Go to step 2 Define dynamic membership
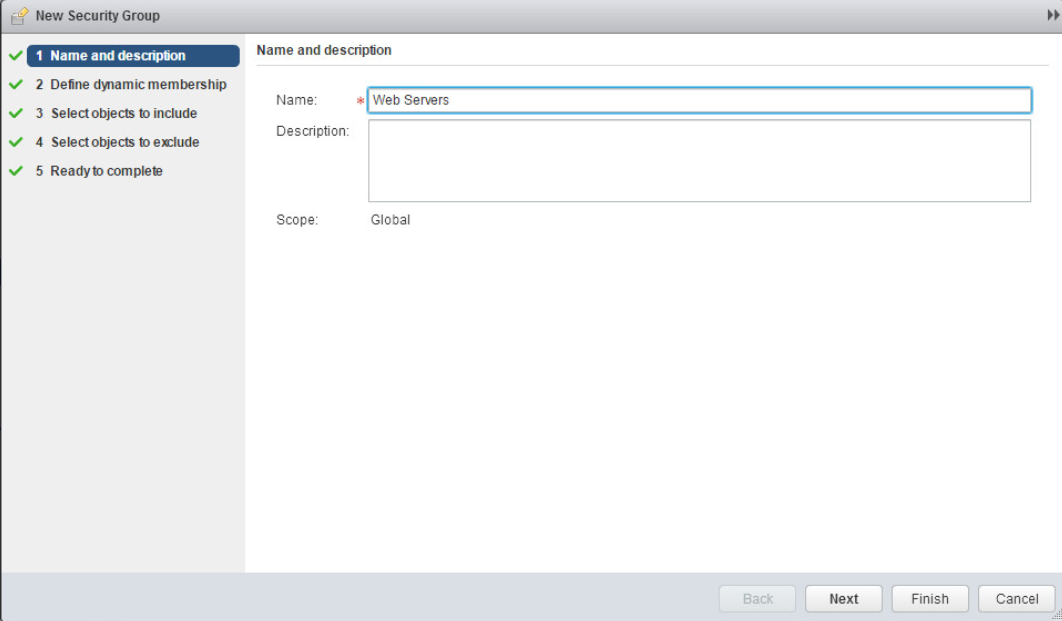1062x621 pixels. click(138, 85)
